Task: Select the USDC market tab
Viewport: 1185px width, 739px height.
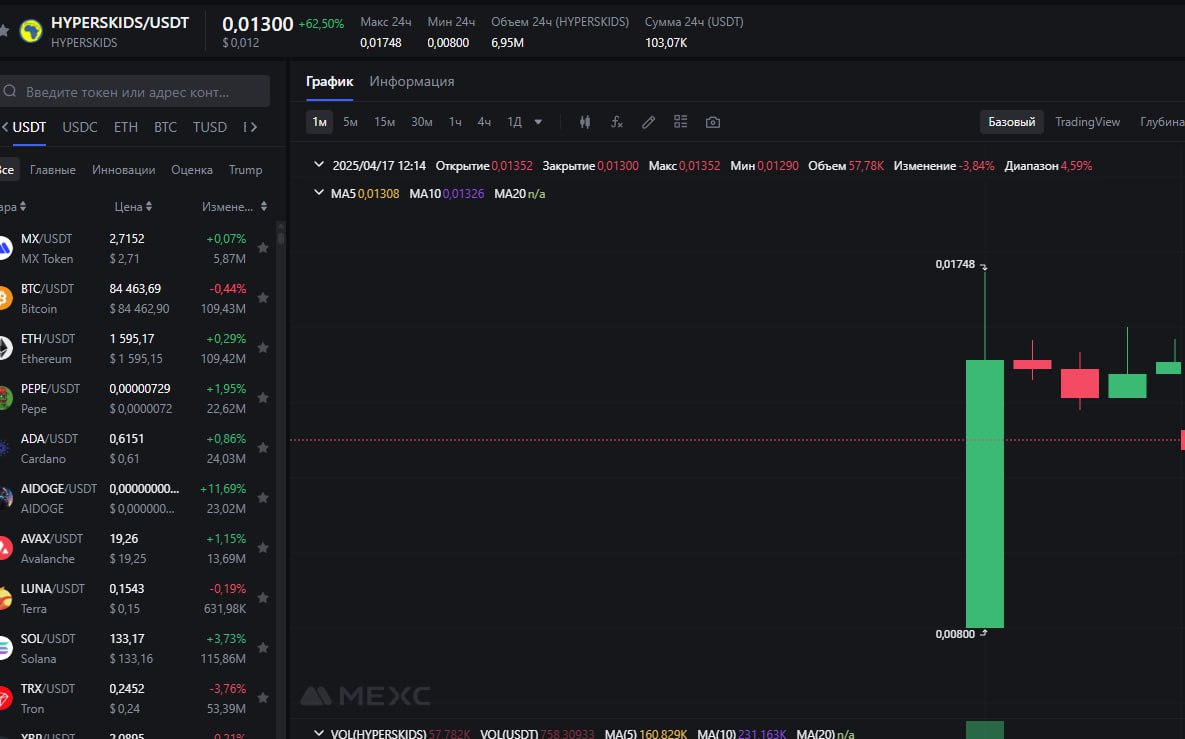Action: (80, 127)
